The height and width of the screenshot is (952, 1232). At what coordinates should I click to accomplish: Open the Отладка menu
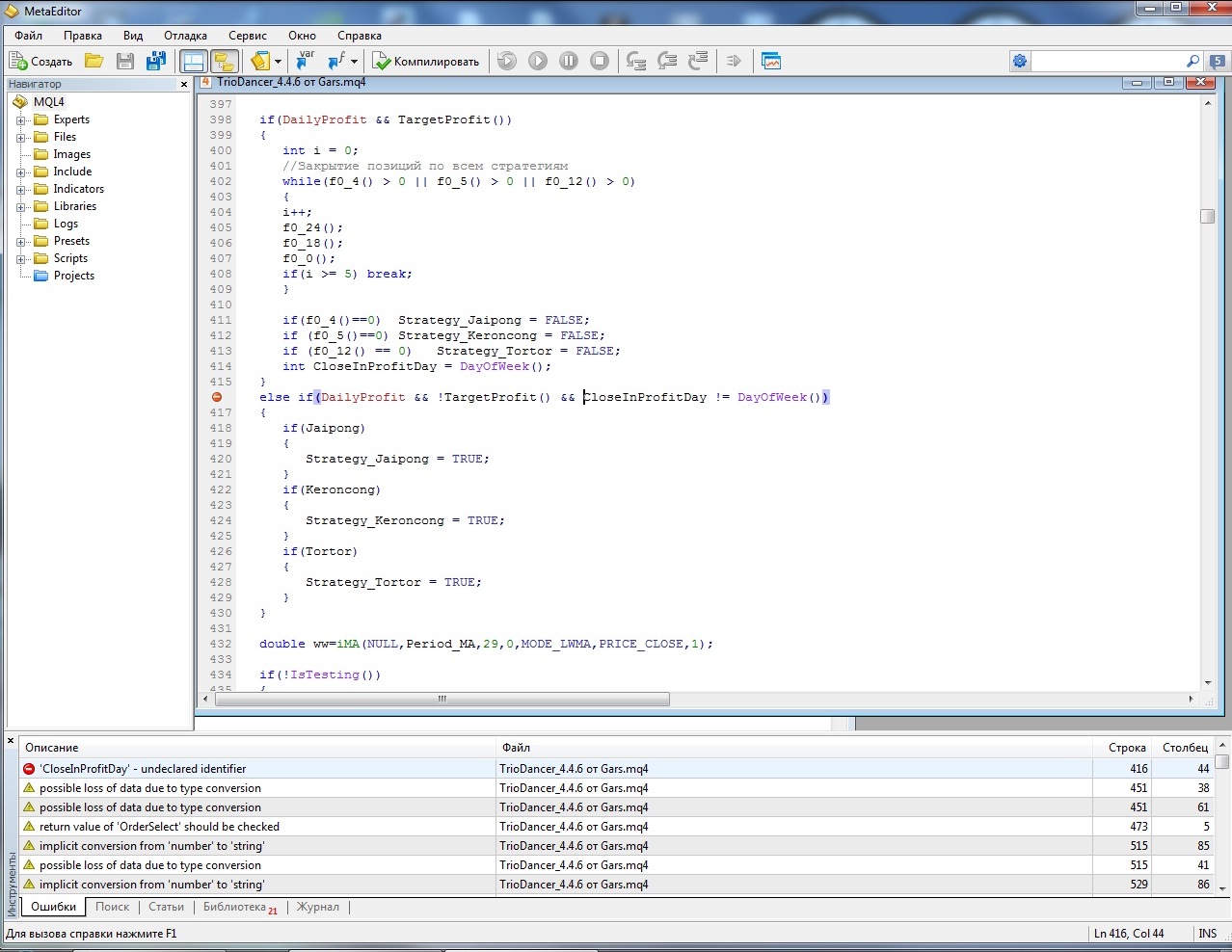pos(185,36)
